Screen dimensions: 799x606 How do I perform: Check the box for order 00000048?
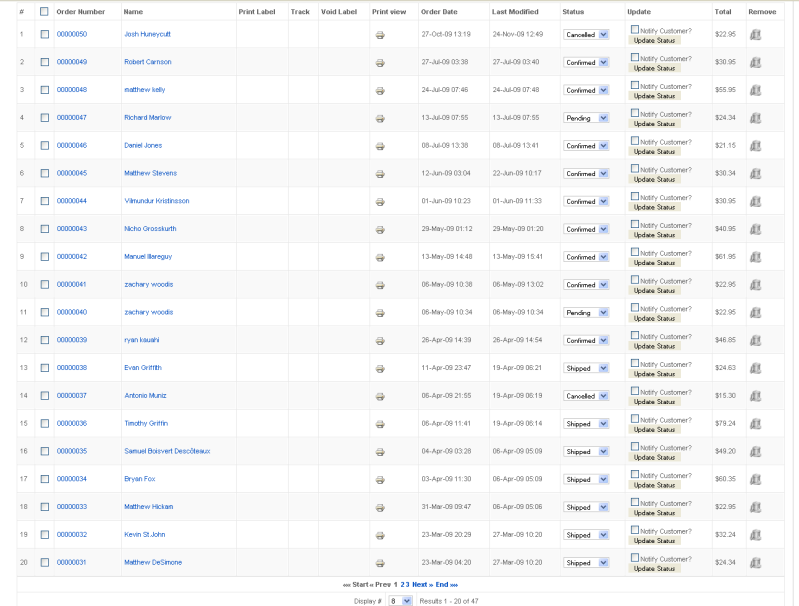point(45,90)
